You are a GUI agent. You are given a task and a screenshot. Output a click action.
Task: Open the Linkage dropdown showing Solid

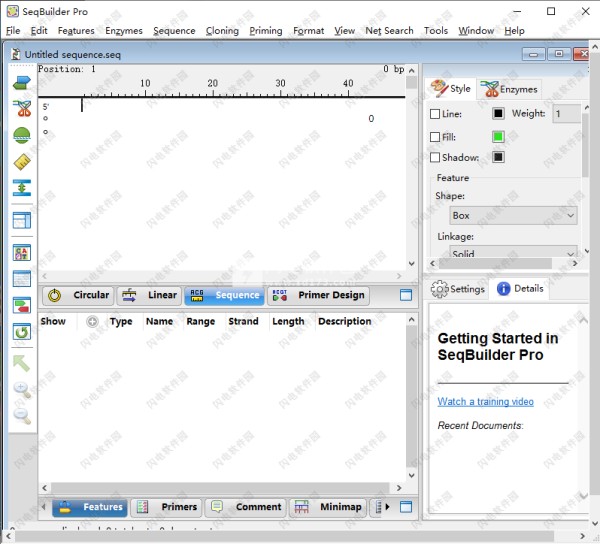point(513,252)
